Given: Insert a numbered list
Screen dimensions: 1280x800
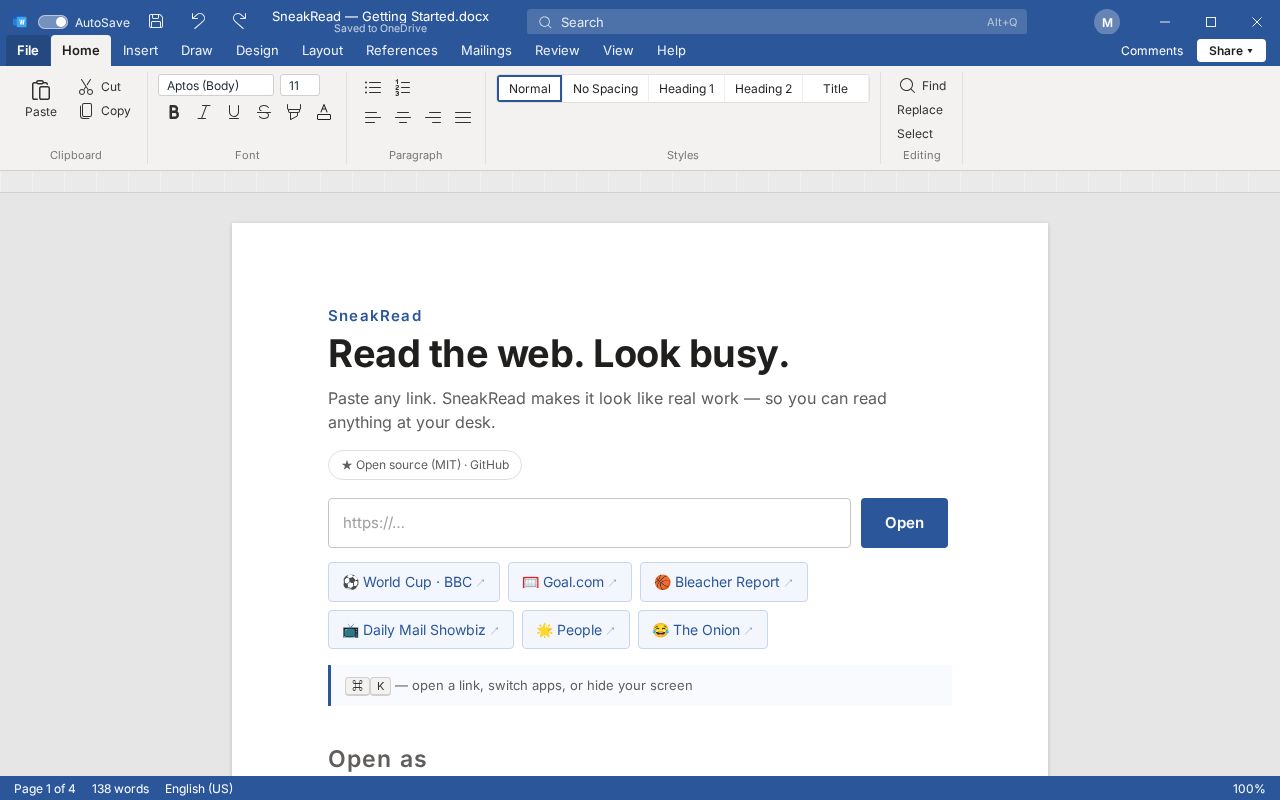Looking at the screenshot, I should [x=403, y=88].
